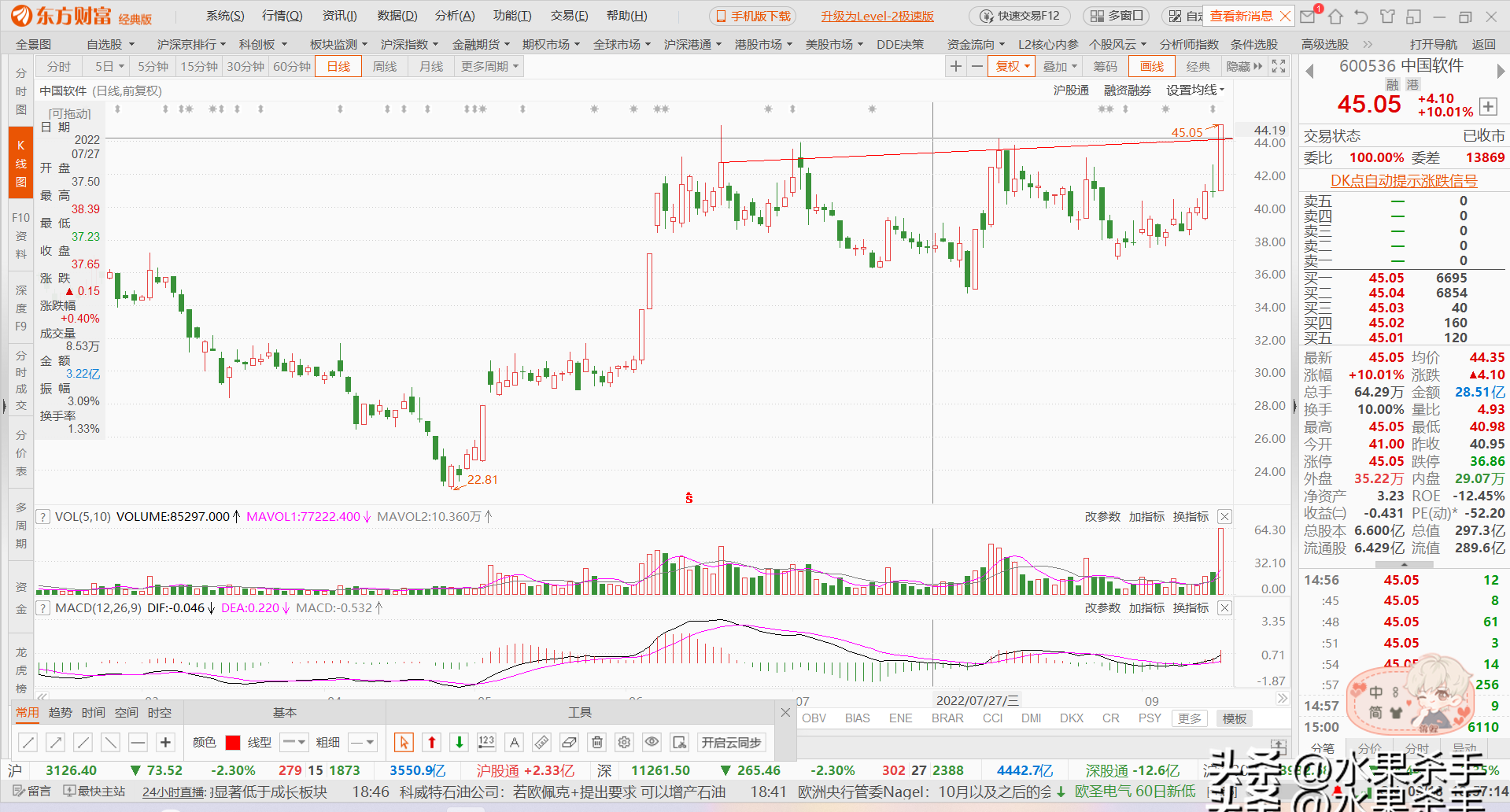This screenshot has height=812, width=1510.
Task: Go to next stock arrow
Action: pyautogui.click(x=1501, y=71)
